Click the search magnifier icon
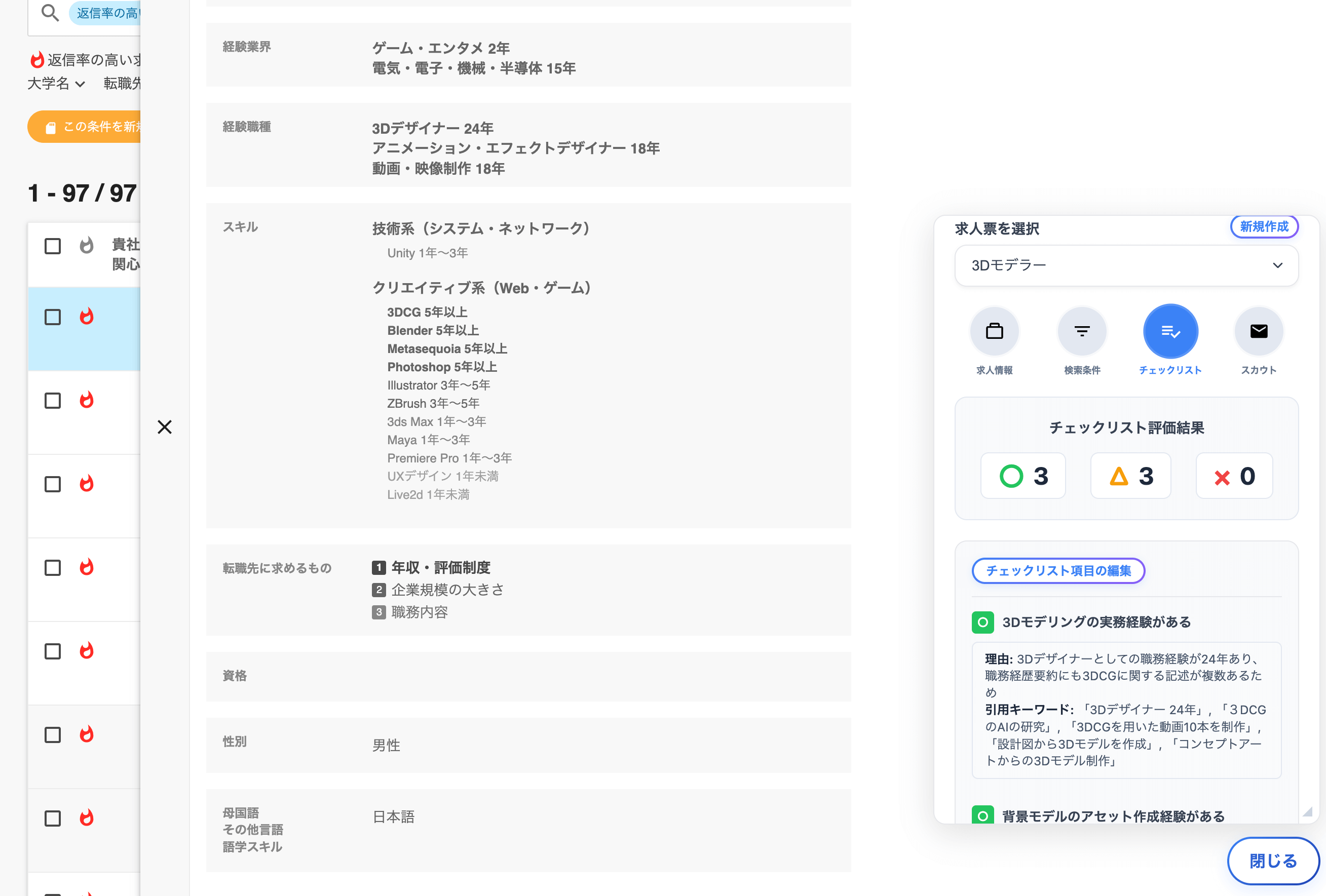Viewport: 1326px width, 896px height. pos(50,13)
